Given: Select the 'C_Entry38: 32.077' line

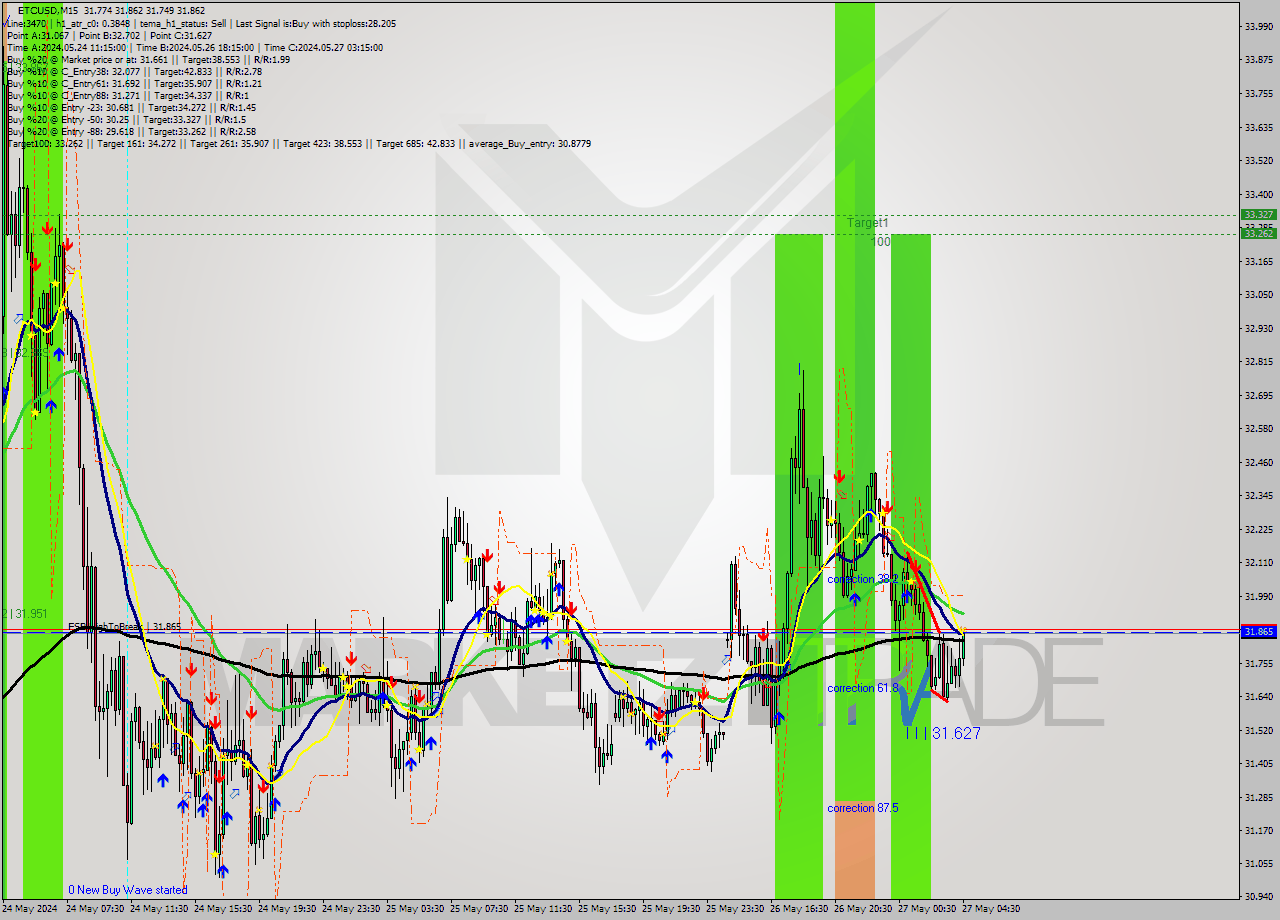Looking at the screenshot, I should [x=134, y=71].
